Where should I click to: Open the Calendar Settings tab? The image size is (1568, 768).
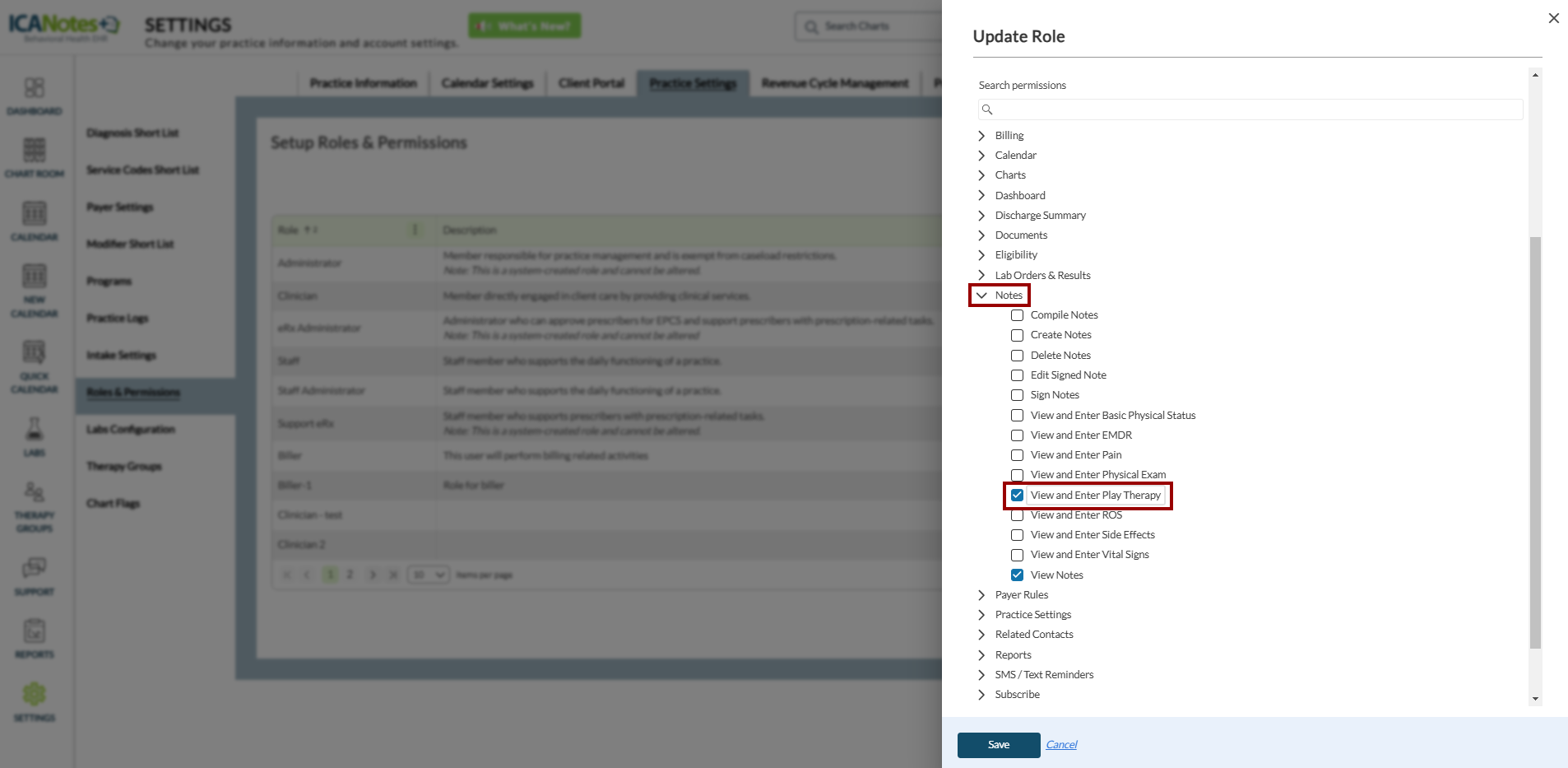[x=487, y=83]
